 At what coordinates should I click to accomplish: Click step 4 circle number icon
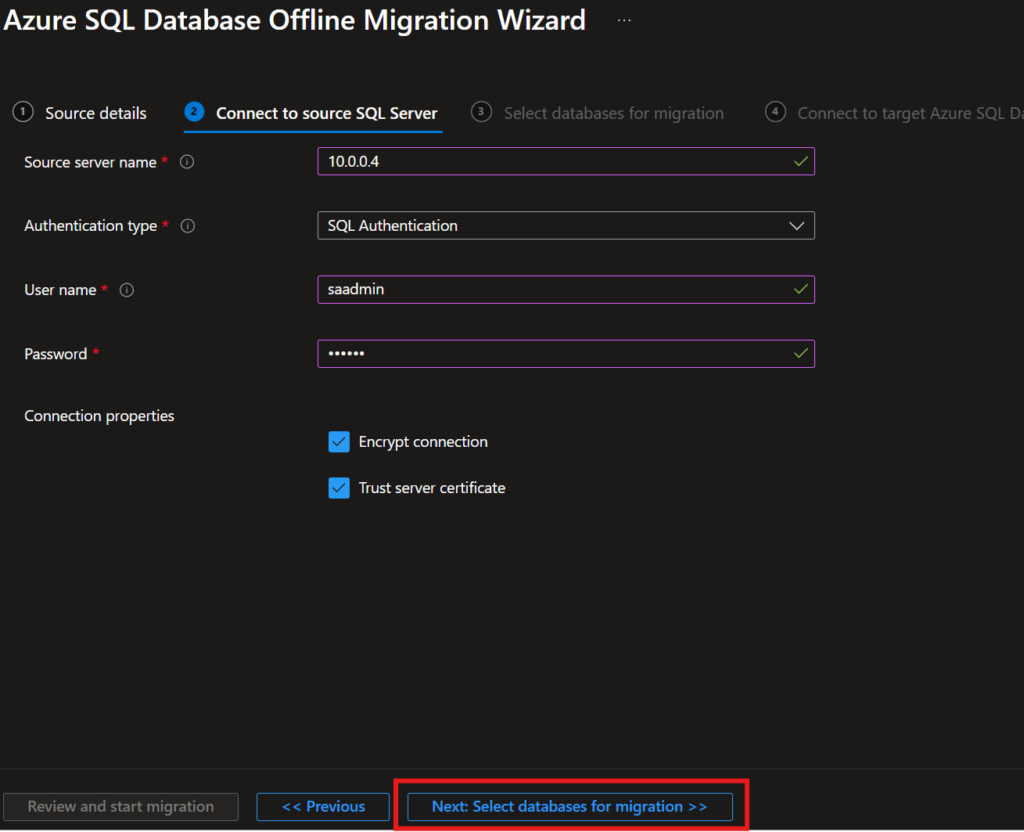[x=775, y=112]
